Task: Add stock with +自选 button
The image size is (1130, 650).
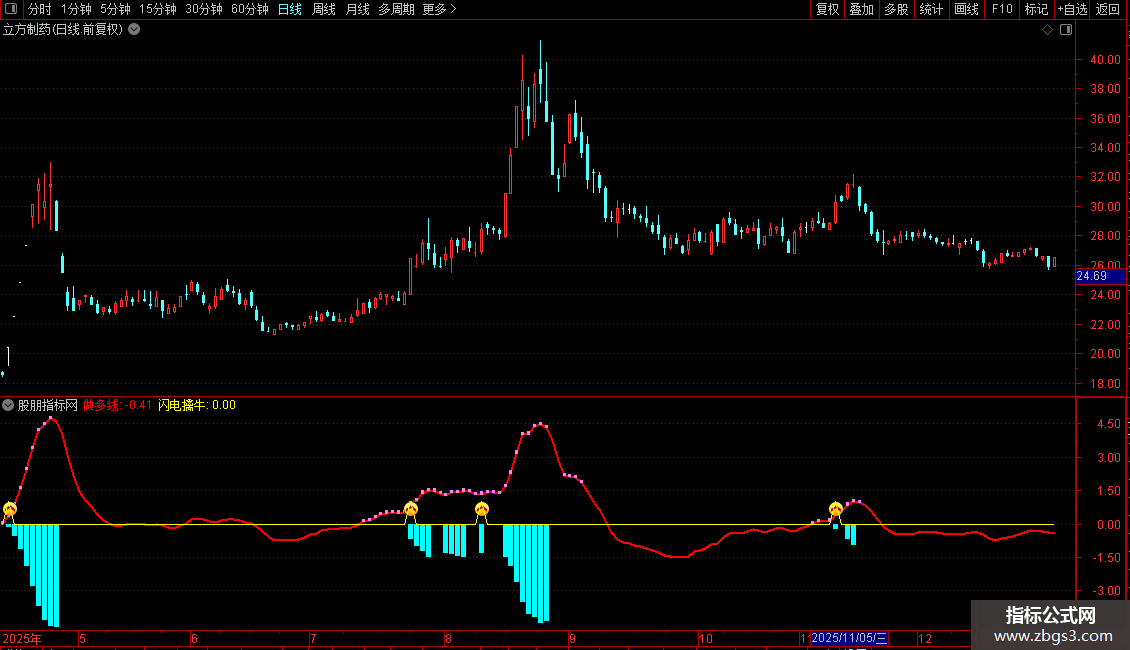Action: pos(1072,9)
